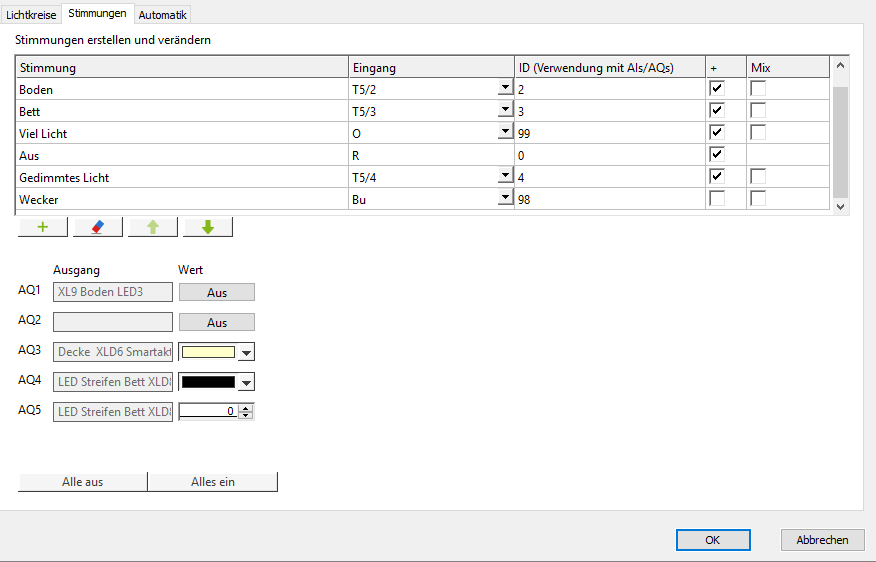Toggle the AQ1 Aus value button
876x562 pixels.
[216, 292]
